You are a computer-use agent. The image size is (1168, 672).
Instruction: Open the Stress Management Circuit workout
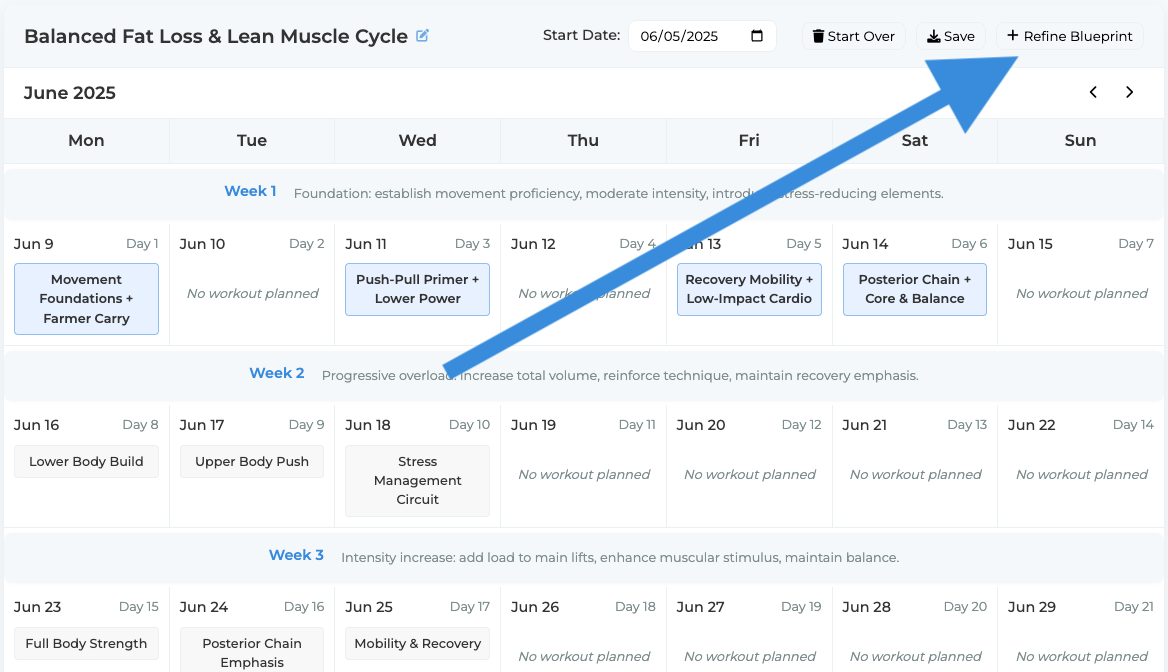pyautogui.click(x=417, y=481)
